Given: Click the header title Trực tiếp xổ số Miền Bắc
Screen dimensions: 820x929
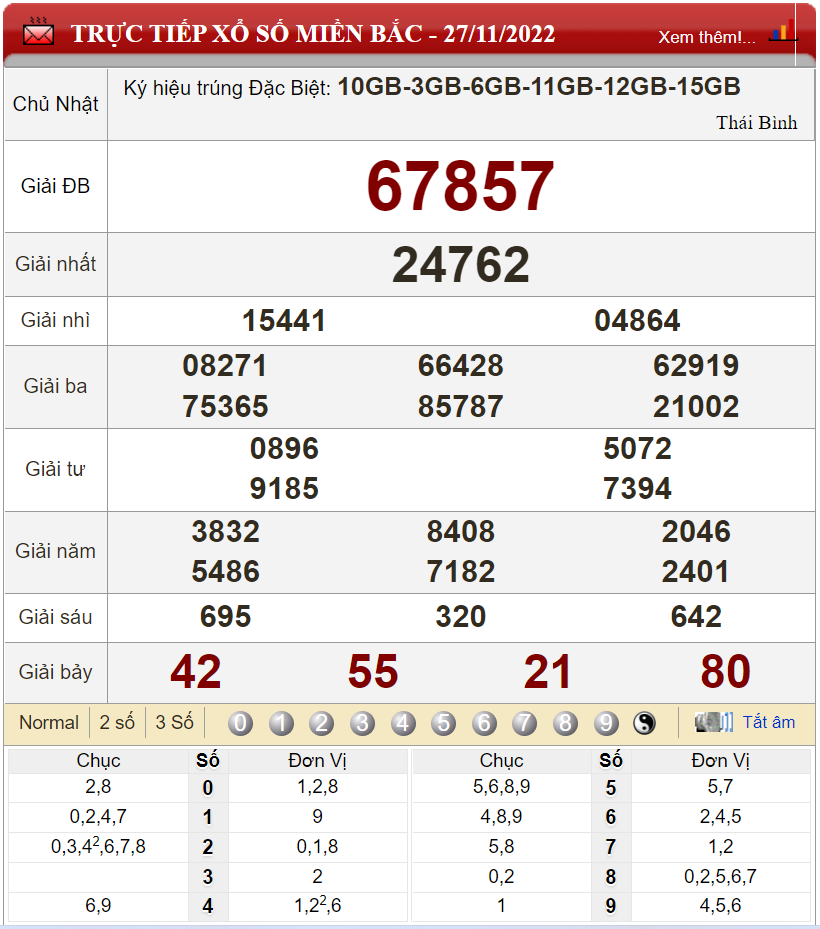Looking at the screenshot, I should (x=312, y=34).
